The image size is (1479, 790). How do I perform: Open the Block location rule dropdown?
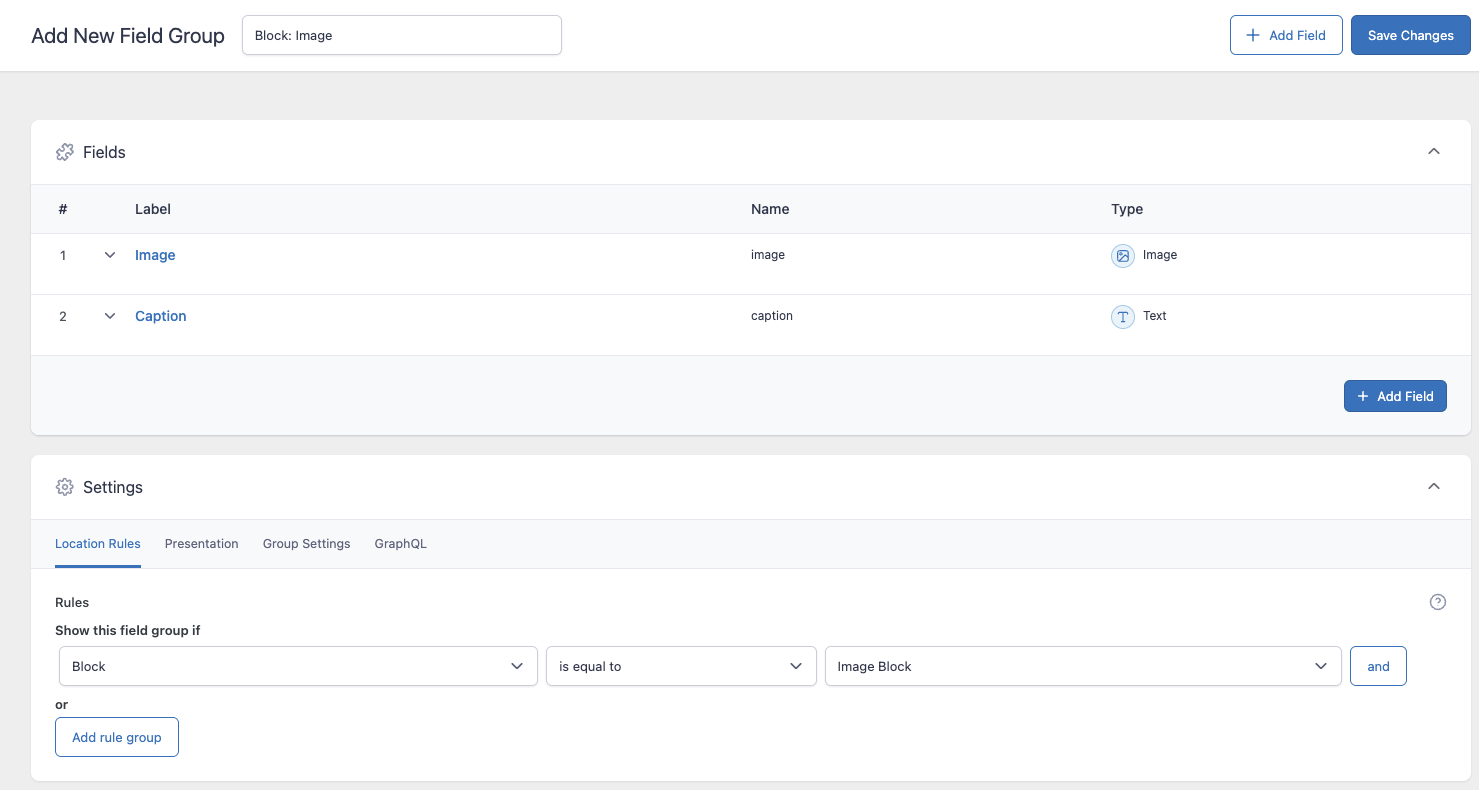tap(298, 666)
